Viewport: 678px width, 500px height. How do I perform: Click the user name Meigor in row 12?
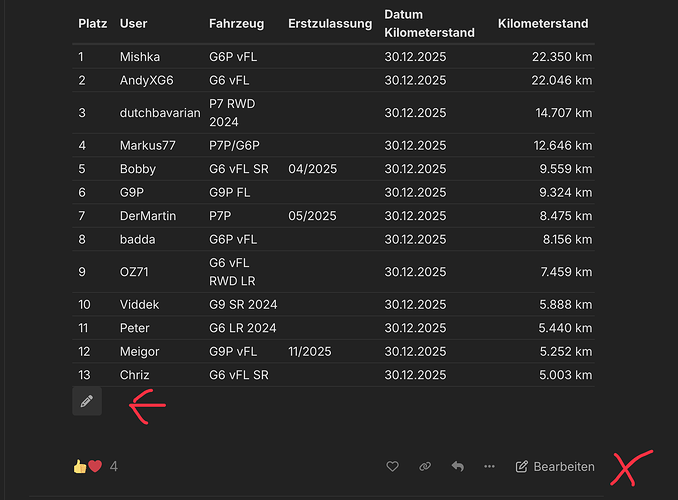(139, 351)
